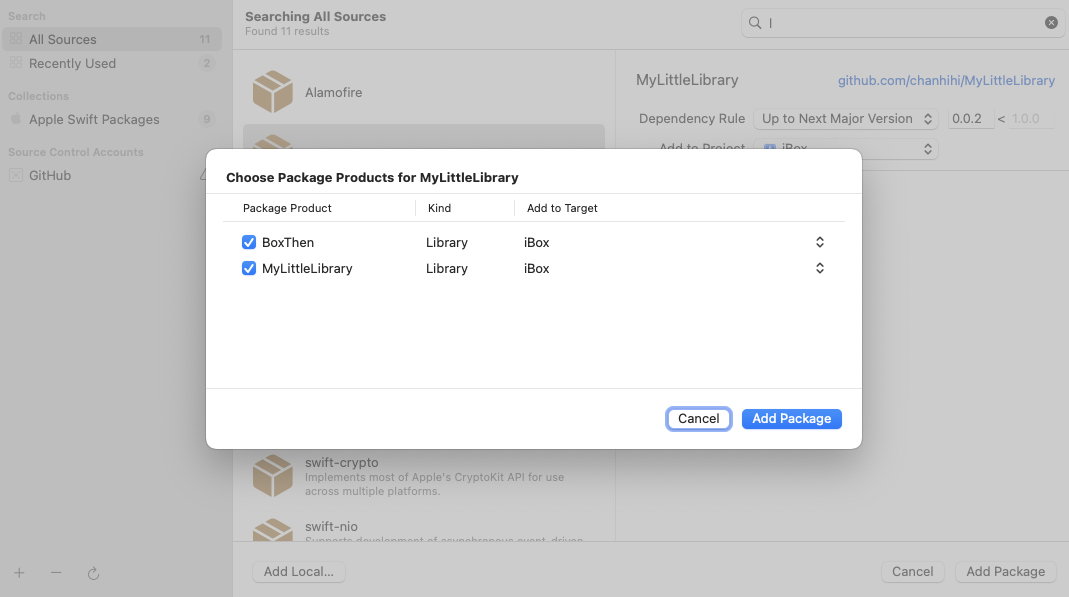The image size is (1069, 597).
Task: Select Recently Used in the sidebar
Action: tap(112, 63)
